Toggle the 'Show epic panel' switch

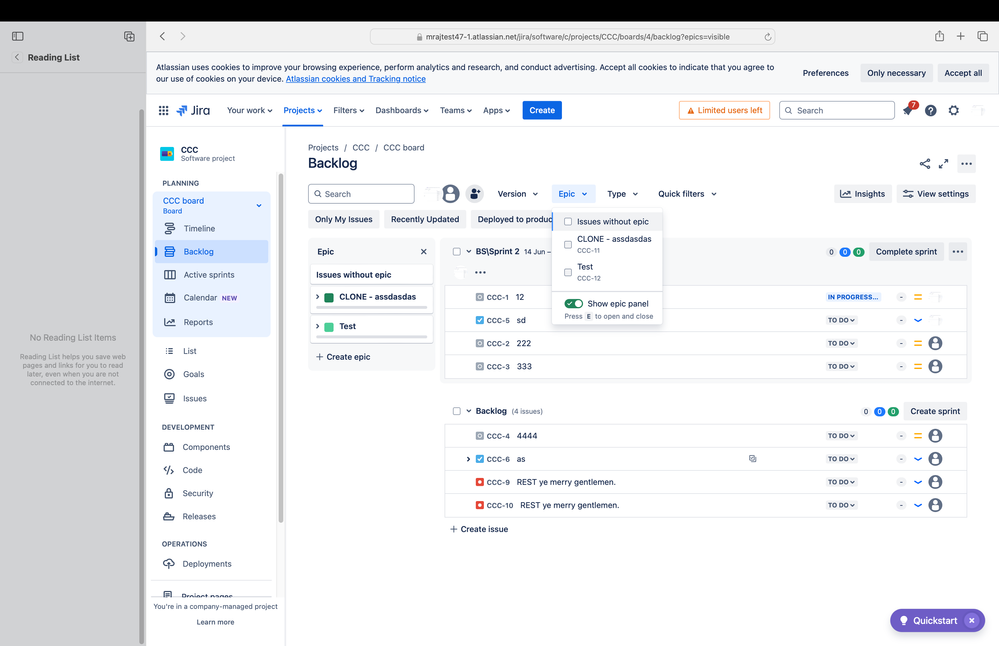[x=573, y=304]
